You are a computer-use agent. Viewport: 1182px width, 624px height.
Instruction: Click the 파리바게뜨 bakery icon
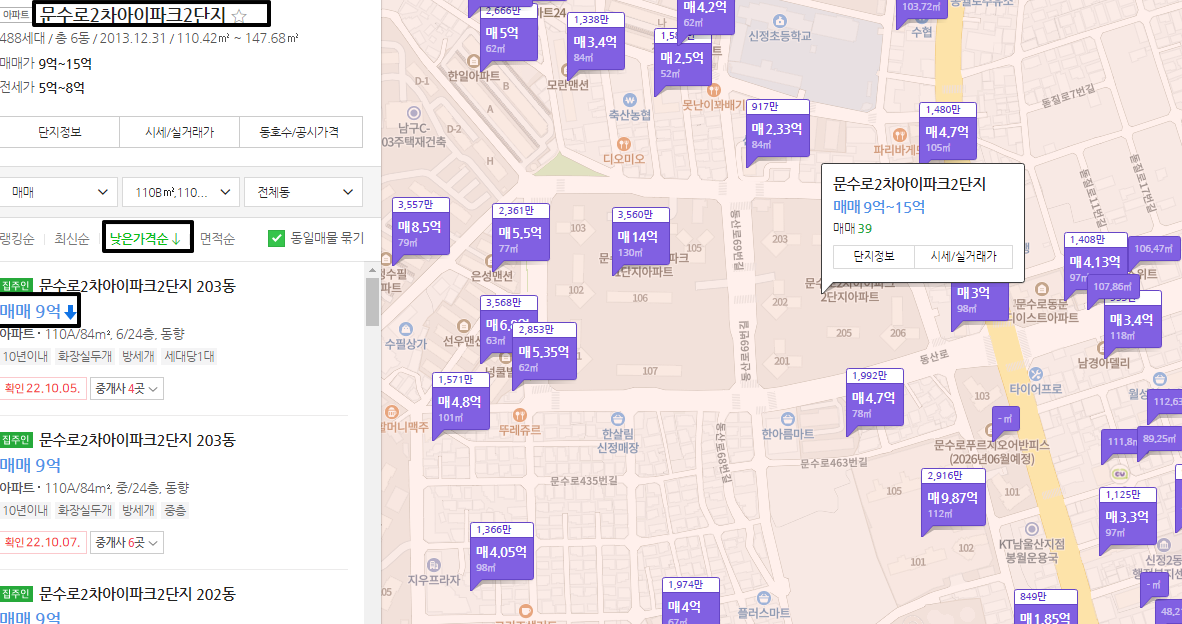tap(899, 135)
